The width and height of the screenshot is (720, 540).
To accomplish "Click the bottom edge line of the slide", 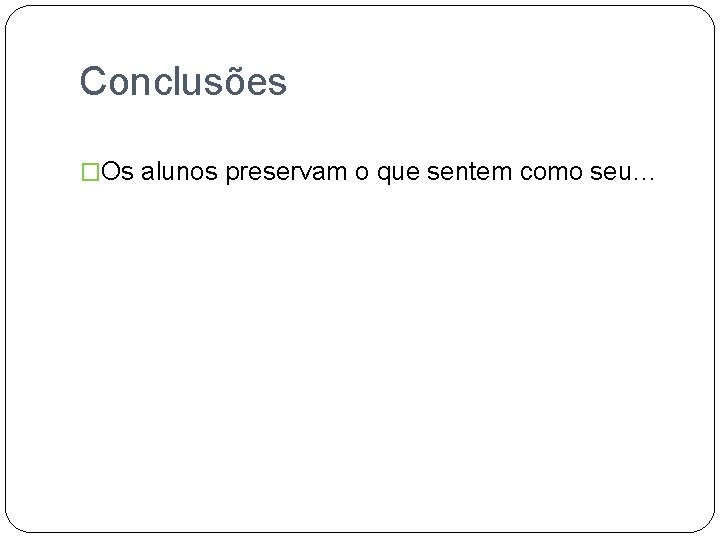I will click(360, 531).
